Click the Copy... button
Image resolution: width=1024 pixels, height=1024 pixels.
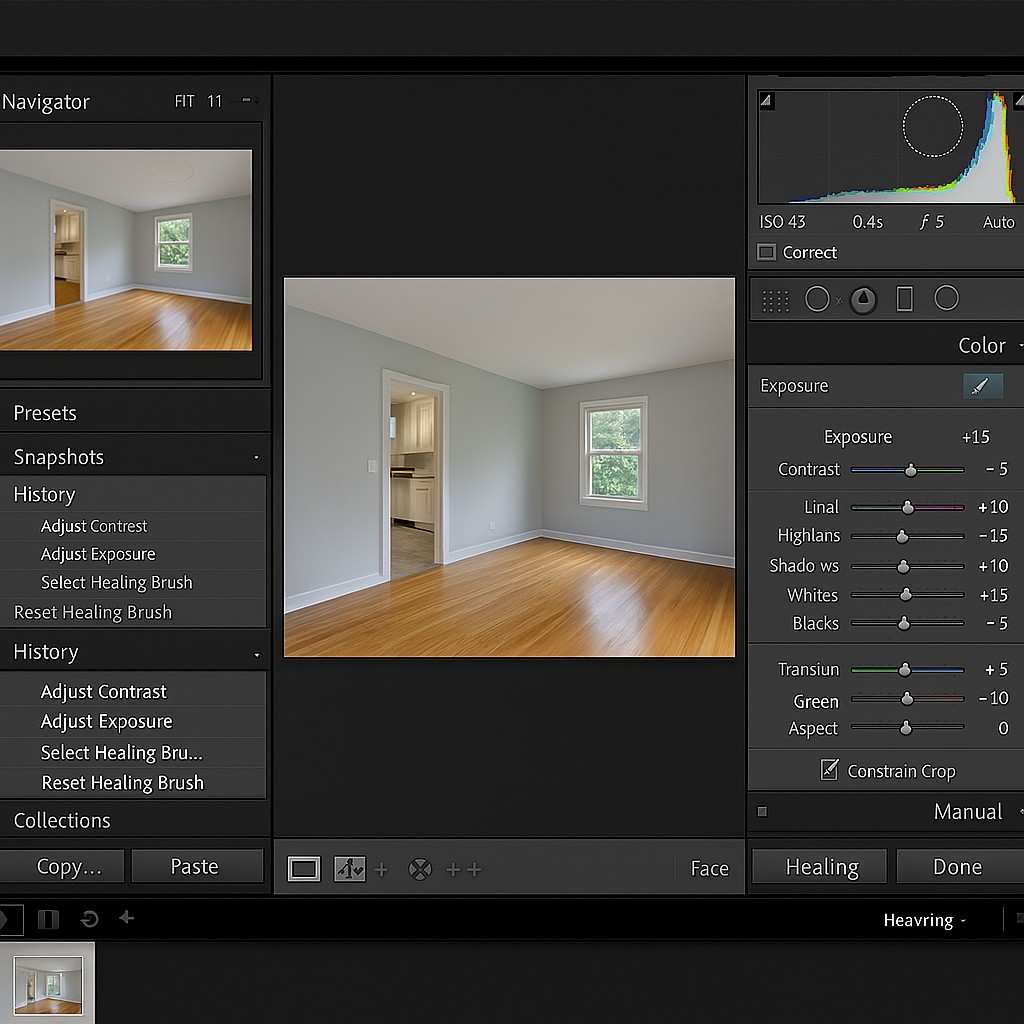tap(62, 866)
